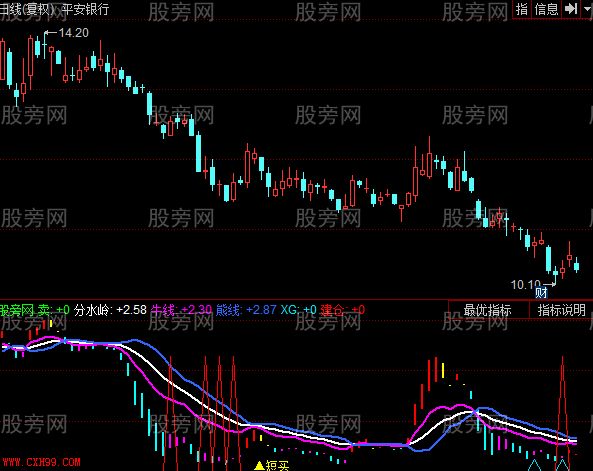Select the 14.20 high price label
593x471 pixels.
(74, 33)
